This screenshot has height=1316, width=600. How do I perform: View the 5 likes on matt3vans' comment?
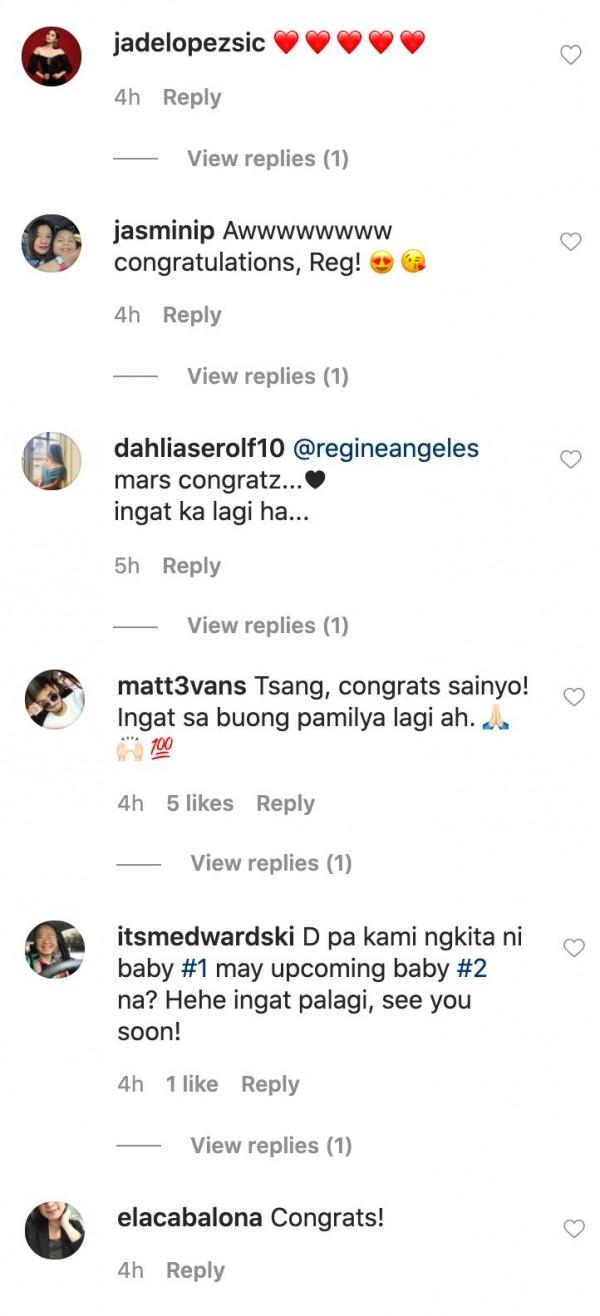(x=200, y=803)
